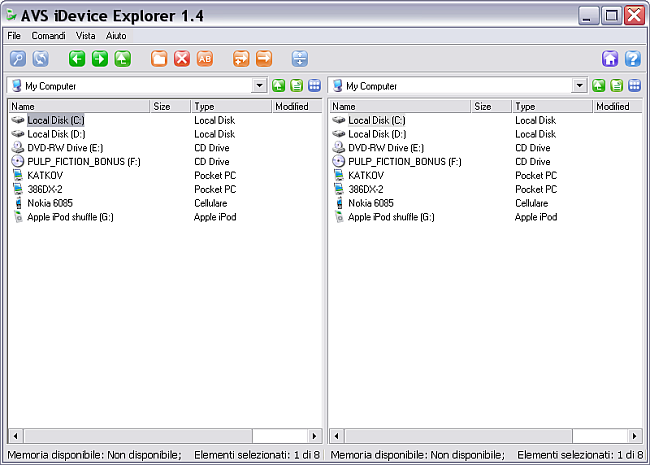Select Local Disk (C:) in right panel
Viewport: 650px width, 465px height.
(376, 120)
